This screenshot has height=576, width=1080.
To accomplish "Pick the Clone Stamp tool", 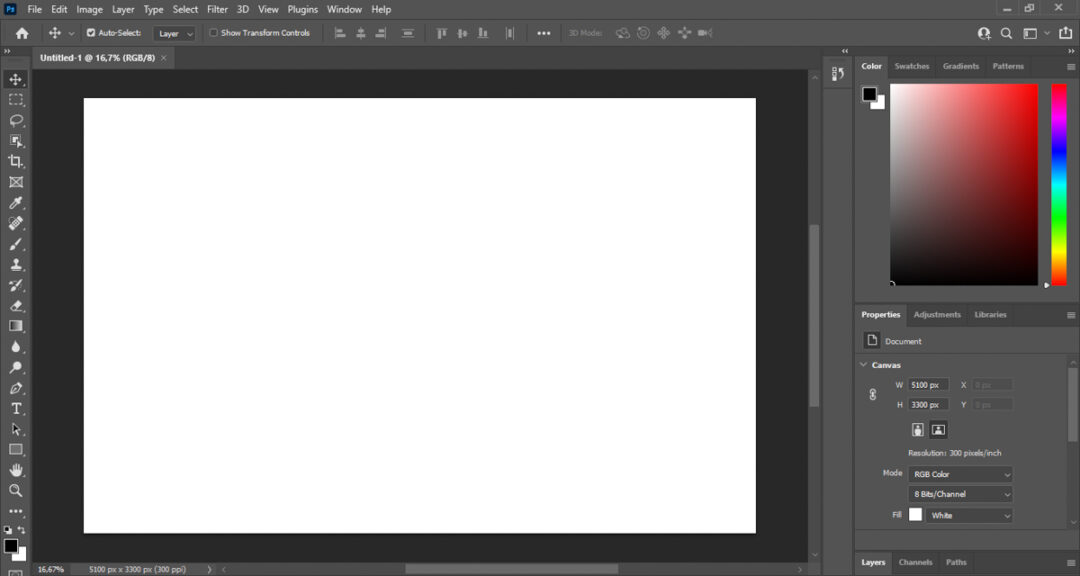I will point(15,264).
